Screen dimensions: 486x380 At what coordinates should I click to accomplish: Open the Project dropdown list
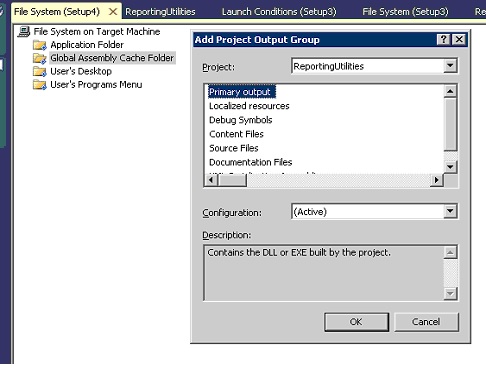(x=450, y=66)
